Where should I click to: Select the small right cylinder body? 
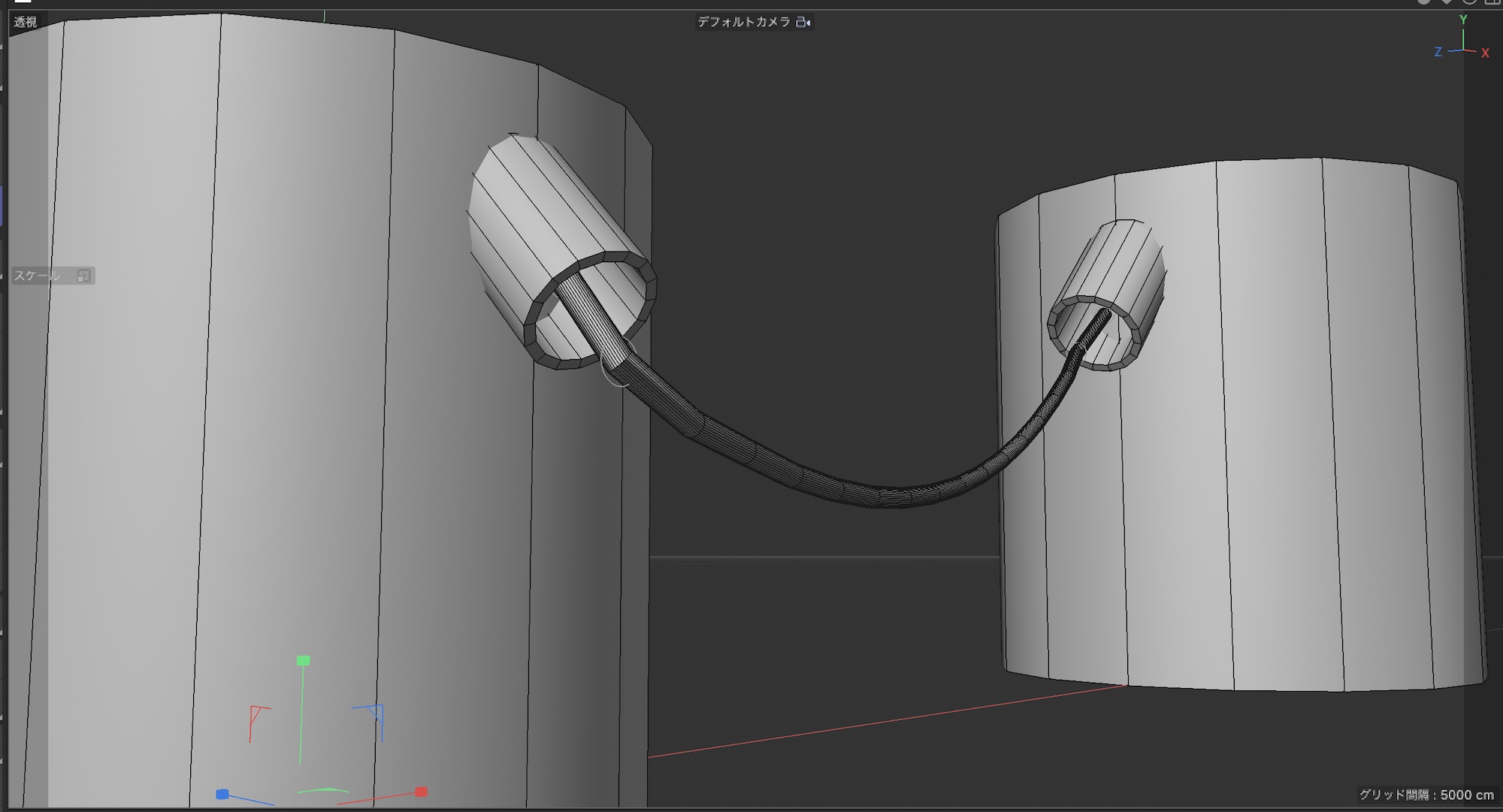pyautogui.click(x=1278, y=488)
